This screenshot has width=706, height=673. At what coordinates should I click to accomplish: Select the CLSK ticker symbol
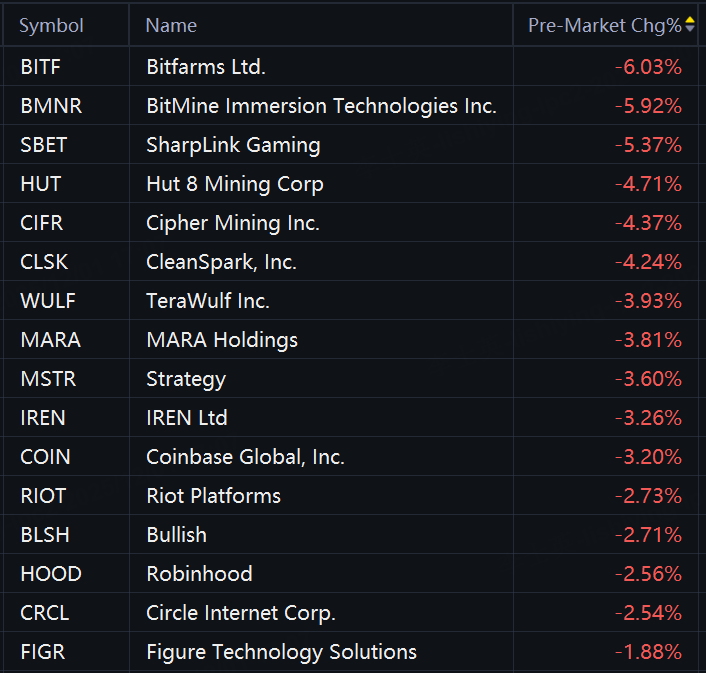[46, 262]
